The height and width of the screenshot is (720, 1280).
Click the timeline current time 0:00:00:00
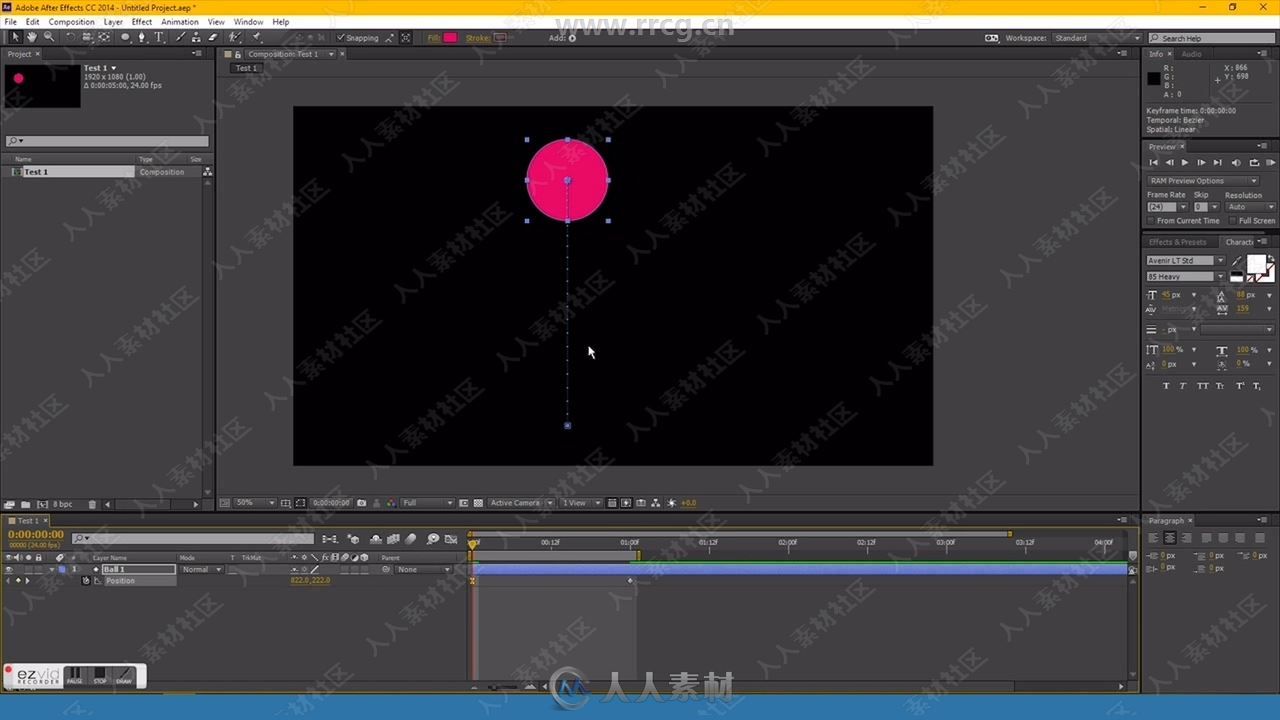tap(36, 535)
